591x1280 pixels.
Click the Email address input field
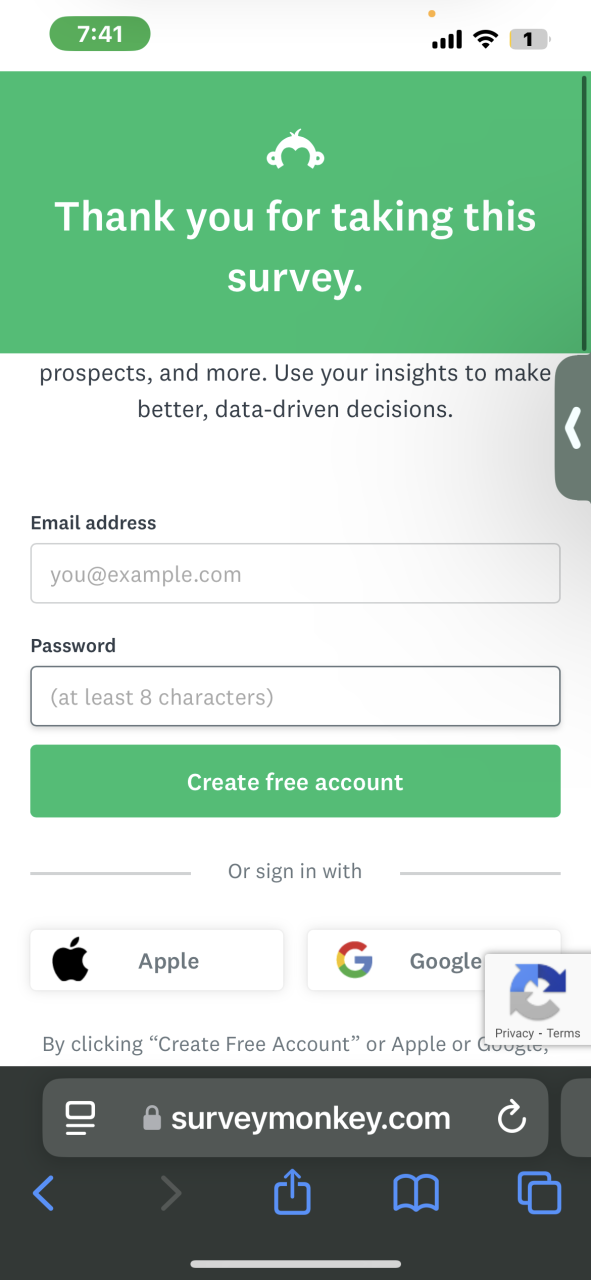click(295, 573)
